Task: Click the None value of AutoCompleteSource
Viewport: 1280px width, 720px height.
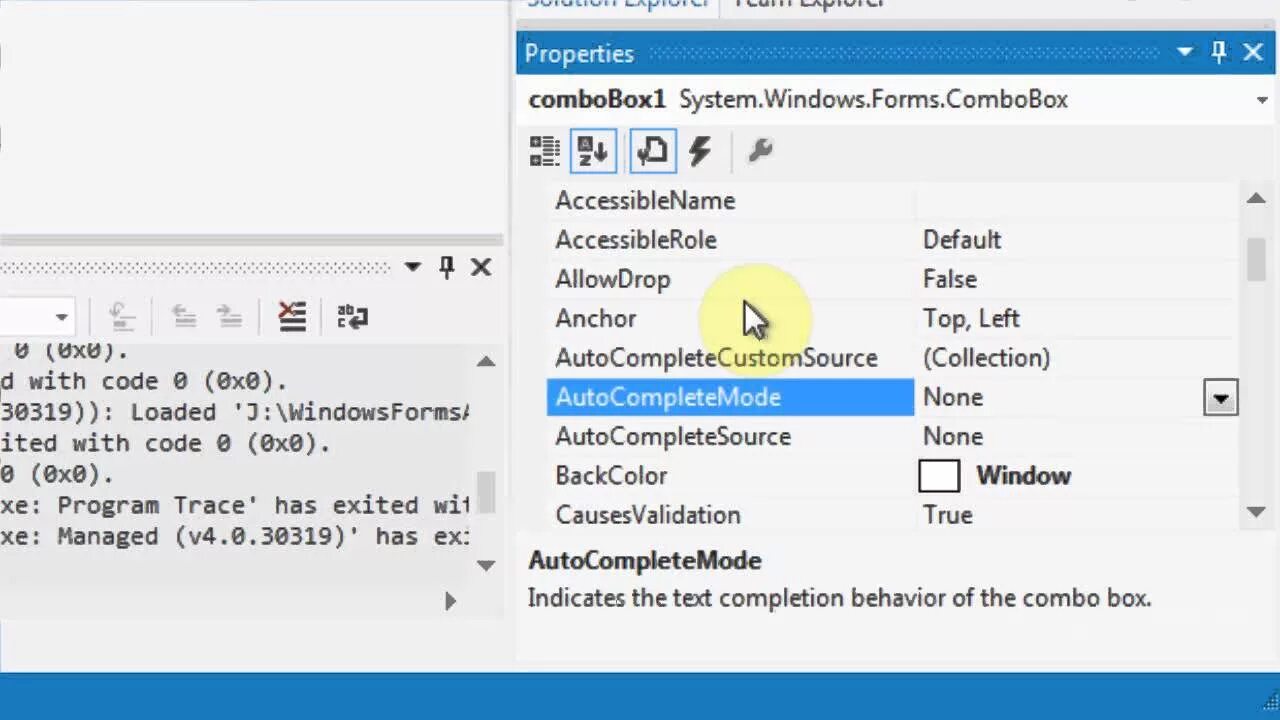Action: 953,437
